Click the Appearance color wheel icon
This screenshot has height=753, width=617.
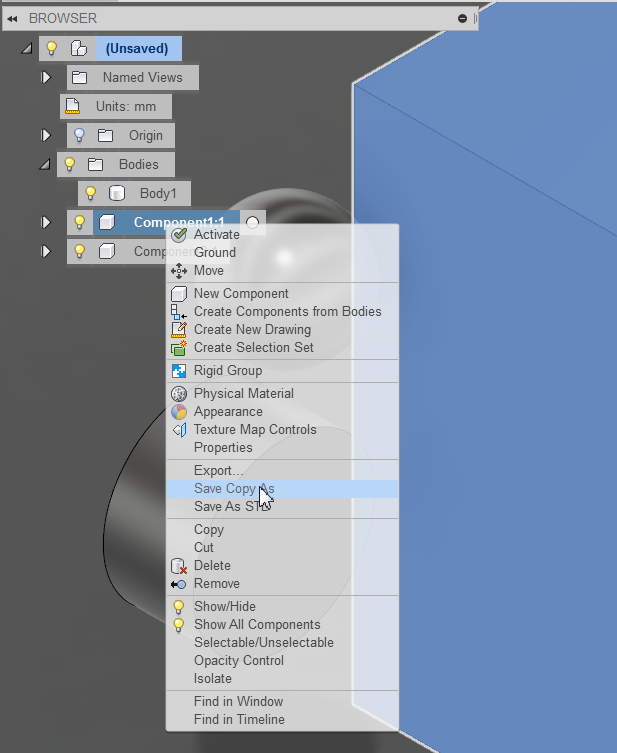pyautogui.click(x=179, y=412)
